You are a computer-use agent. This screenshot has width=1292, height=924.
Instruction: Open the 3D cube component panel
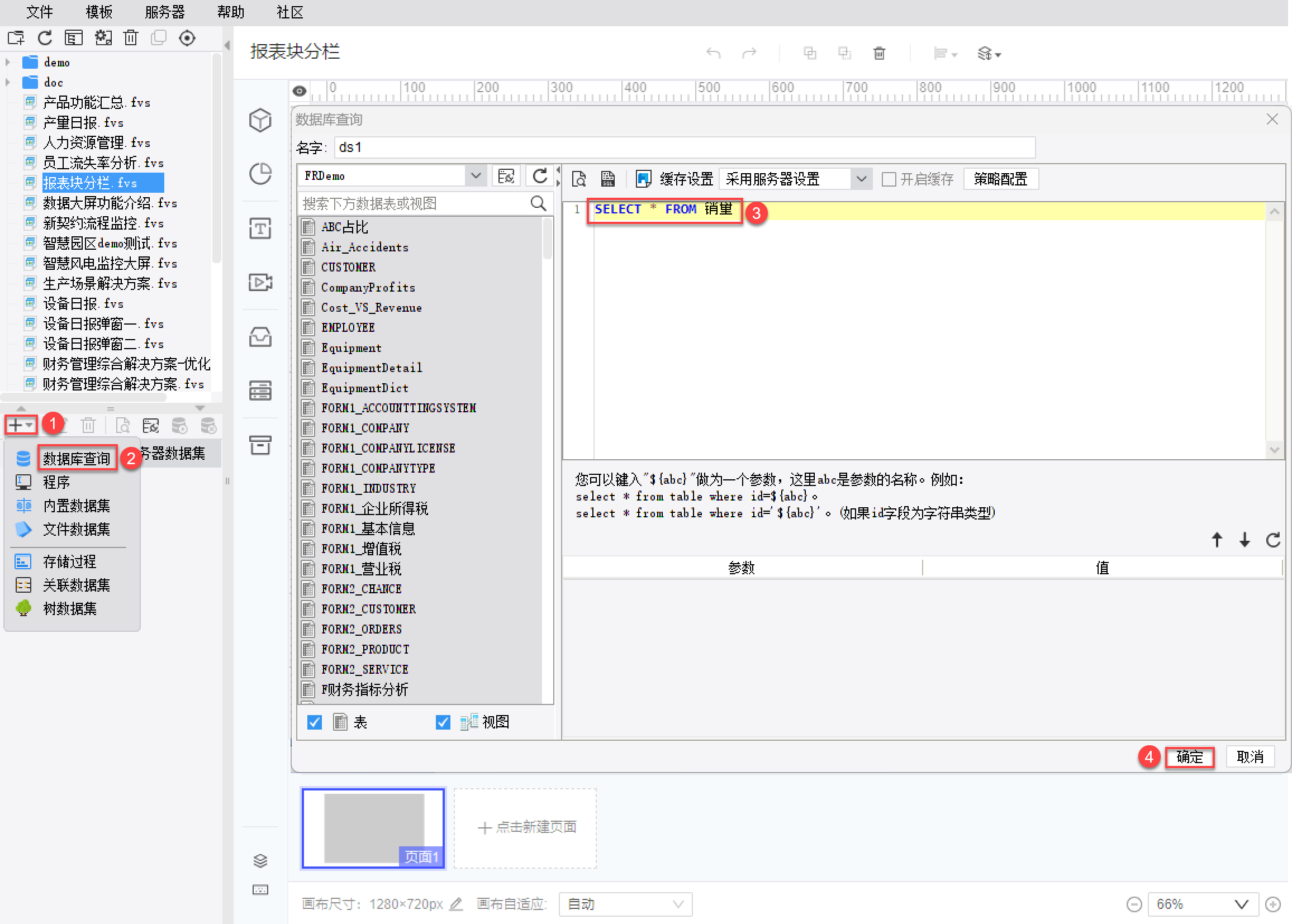pyautogui.click(x=260, y=120)
